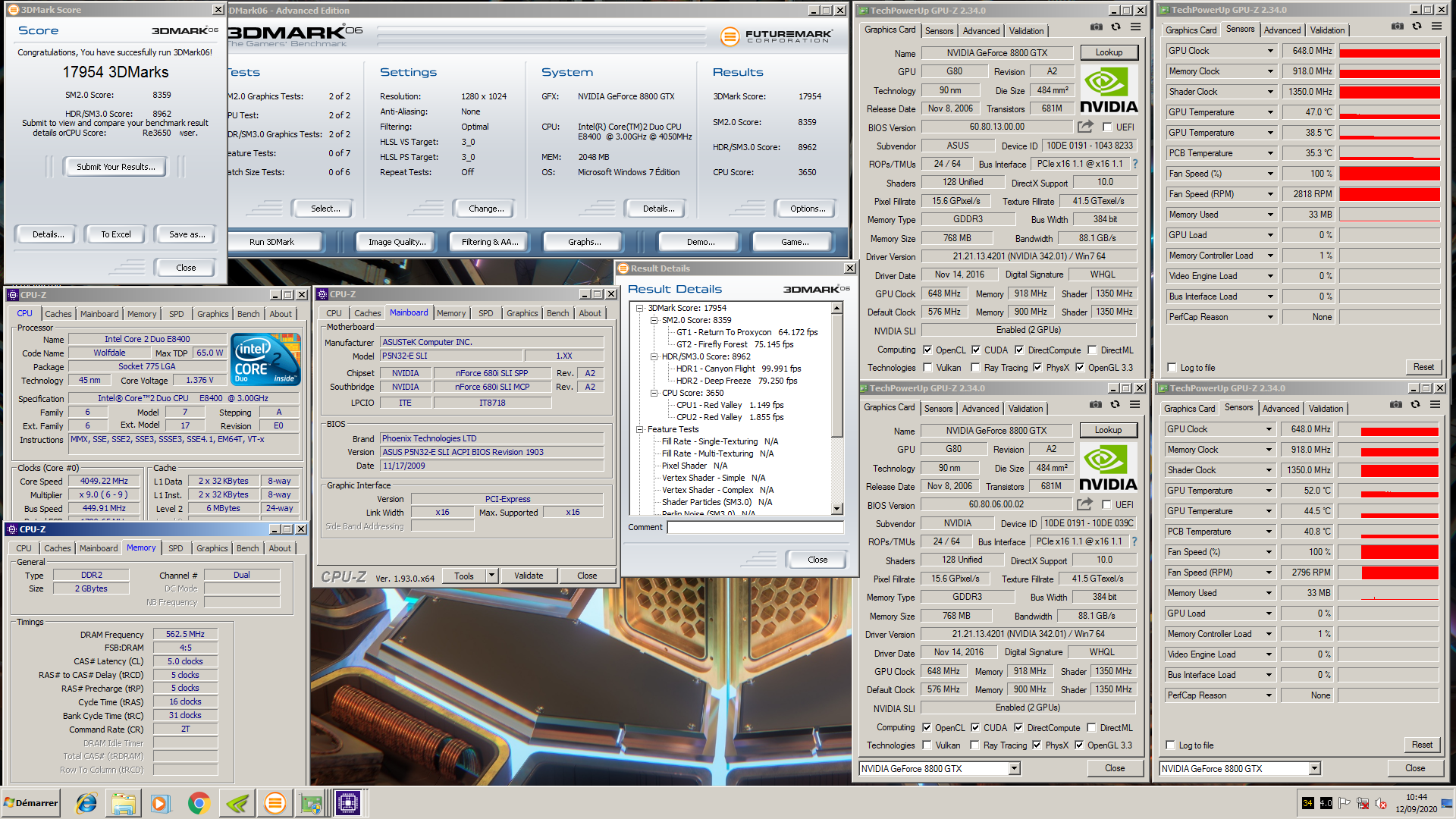
Task: Toggle UEFI checkbox next to BIOS 60.80.06.00.02
Action: point(1106,505)
